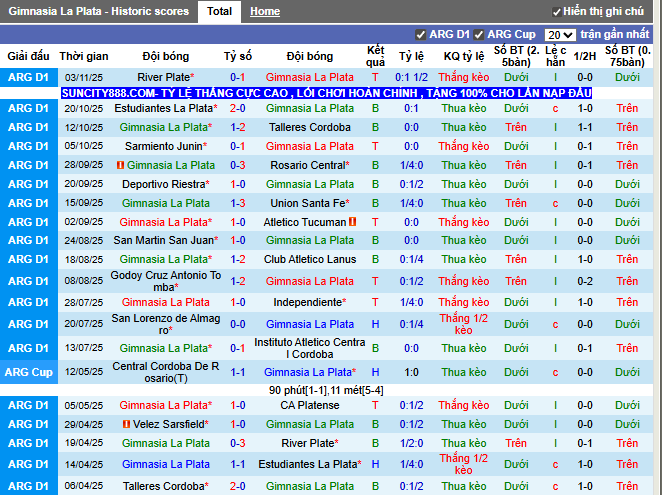Click the Gimnasia La Plata - Historic scores title
Image resolution: width=662 pixels, height=495 pixels.
99,11
